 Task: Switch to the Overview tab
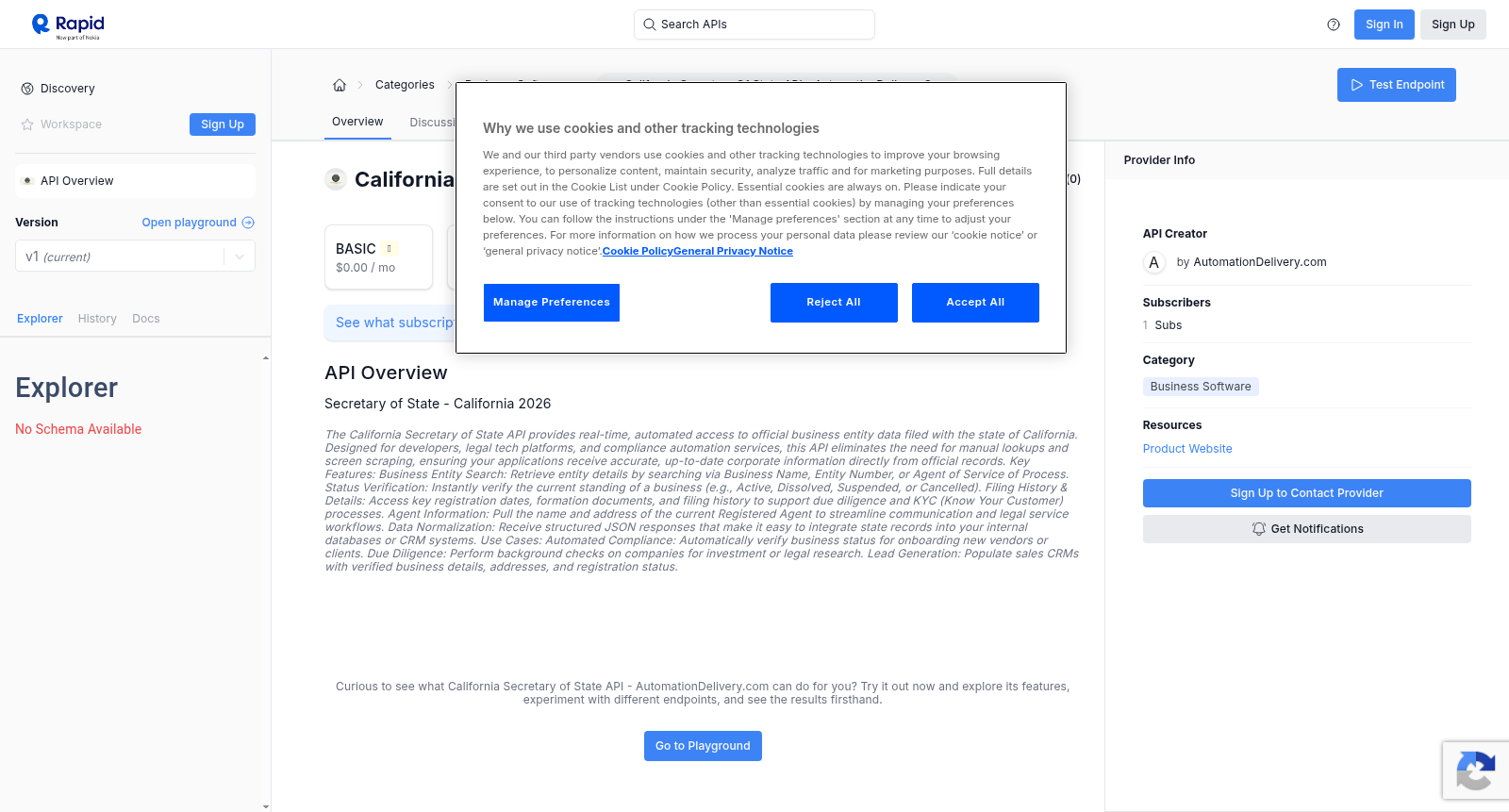tap(357, 122)
